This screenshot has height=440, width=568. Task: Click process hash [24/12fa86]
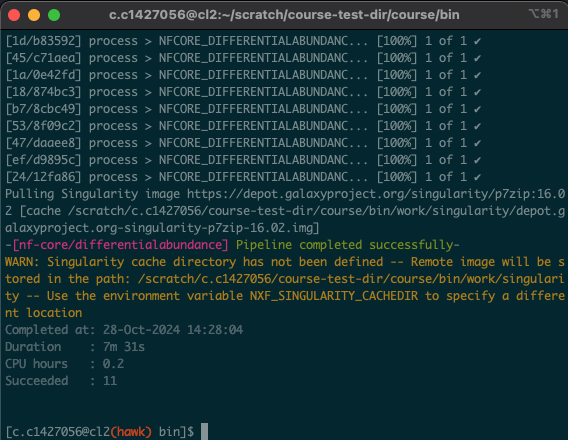[43, 177]
